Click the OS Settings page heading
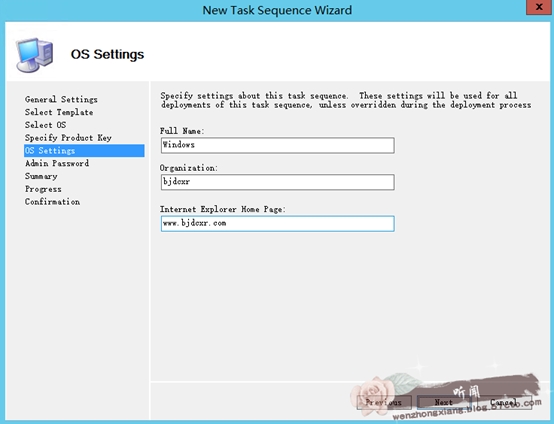The image size is (554, 424). coord(107,54)
